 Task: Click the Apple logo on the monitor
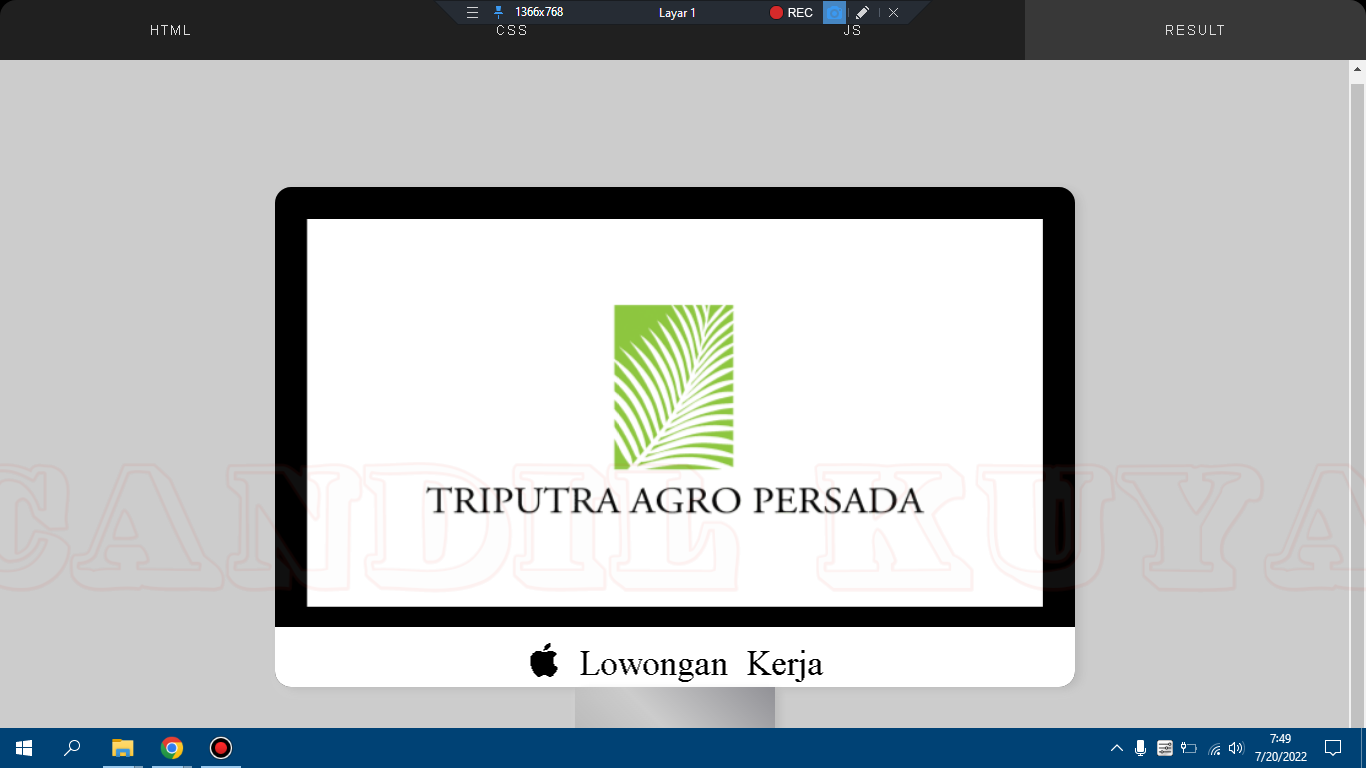click(x=544, y=661)
